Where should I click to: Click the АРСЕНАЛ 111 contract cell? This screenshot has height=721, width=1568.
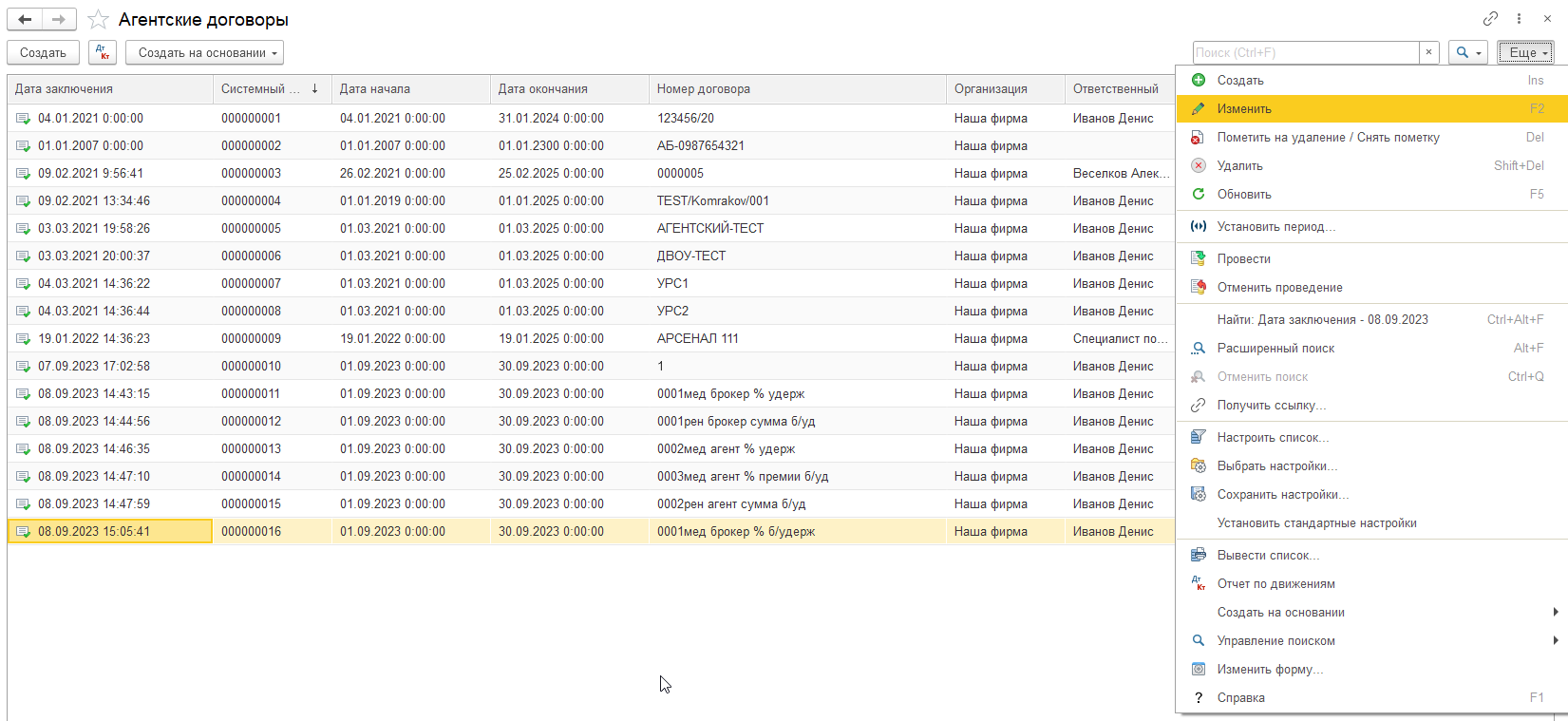[x=798, y=338]
